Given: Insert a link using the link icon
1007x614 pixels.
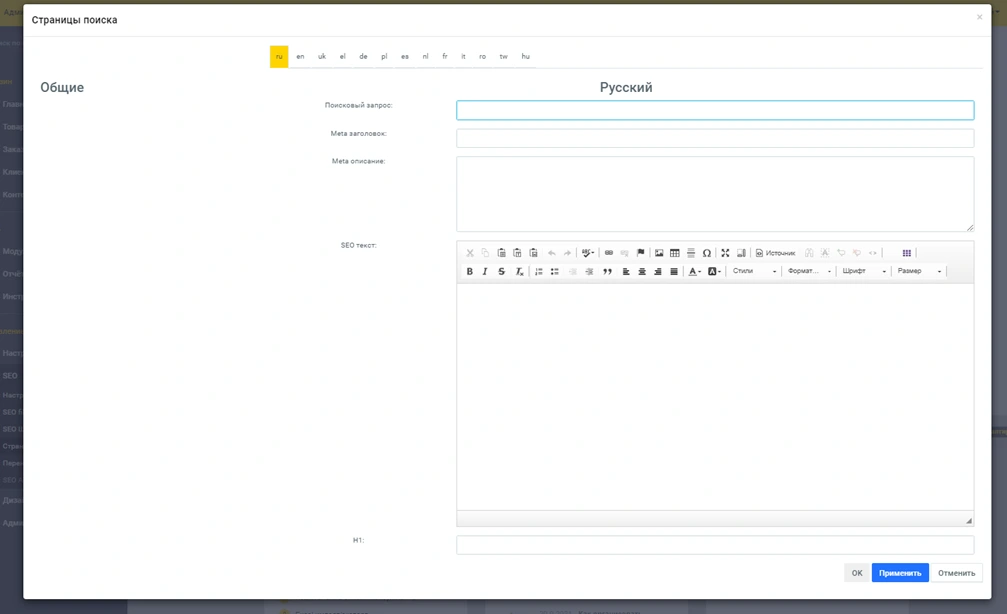Looking at the screenshot, I should pyautogui.click(x=609, y=253).
